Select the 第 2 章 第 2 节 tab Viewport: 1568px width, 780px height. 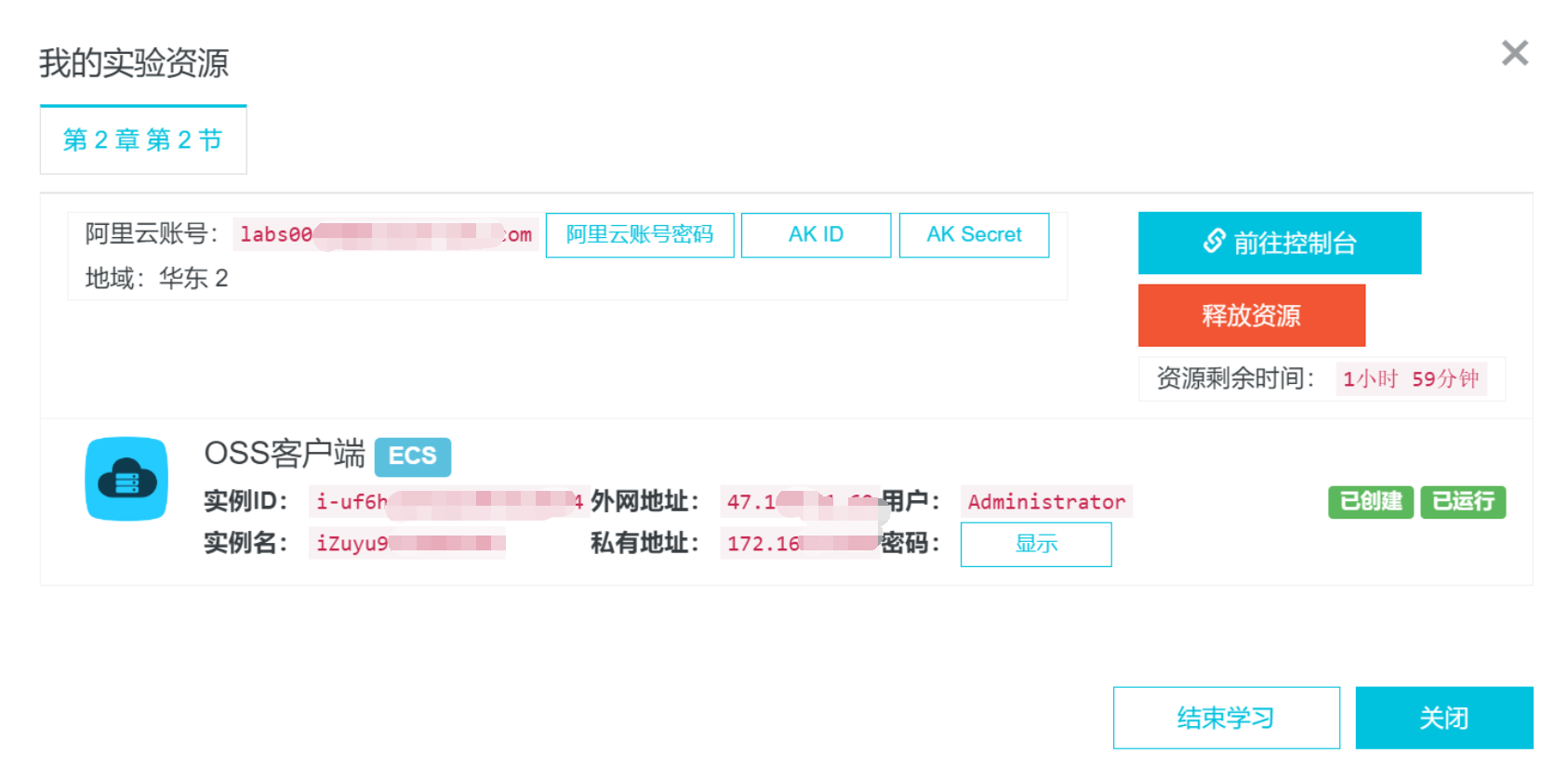143,139
